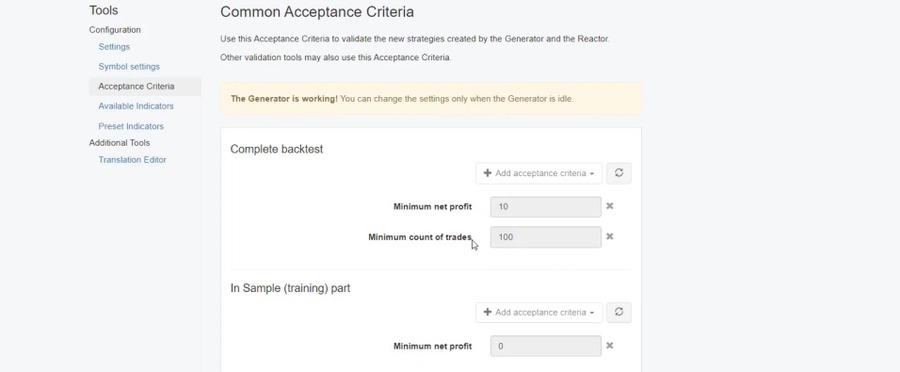
Task: Click the Minimum count of trades field showing 100
Action: pos(545,237)
